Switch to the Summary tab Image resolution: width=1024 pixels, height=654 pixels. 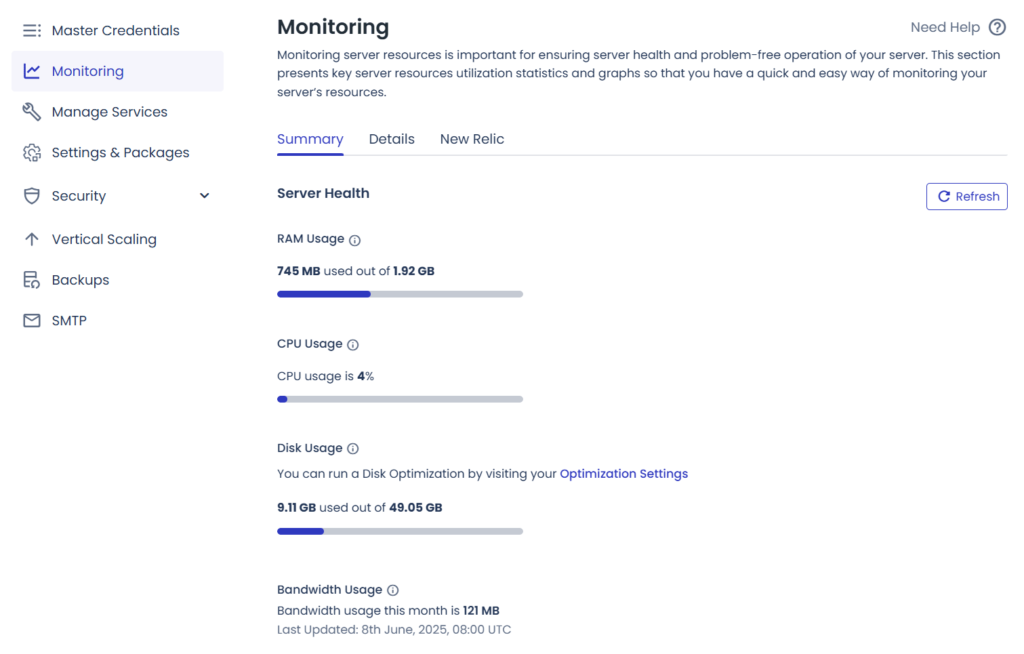[x=310, y=139]
